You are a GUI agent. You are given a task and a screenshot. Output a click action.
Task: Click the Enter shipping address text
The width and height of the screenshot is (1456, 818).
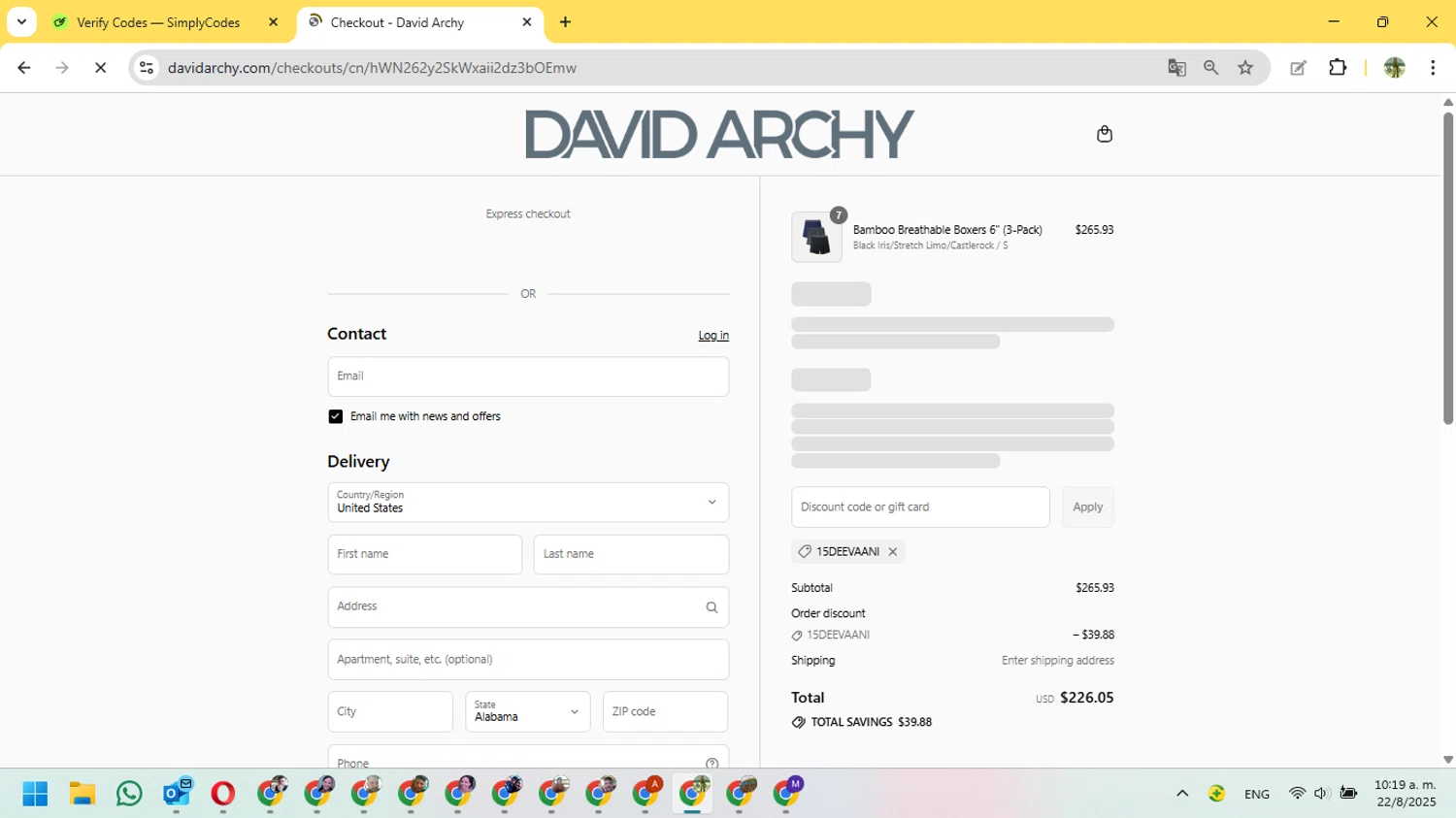(x=1057, y=661)
